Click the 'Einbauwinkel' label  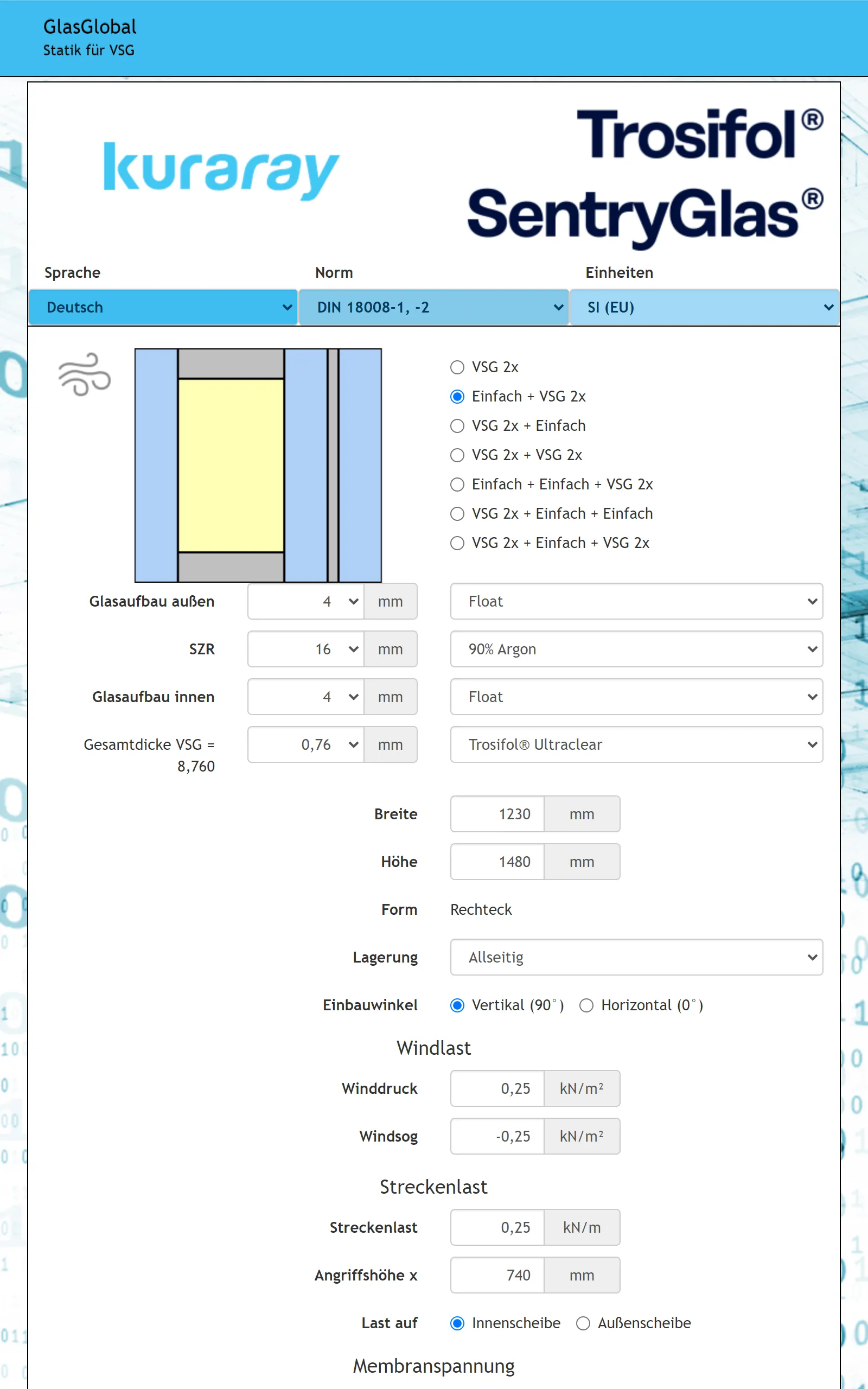(x=371, y=1005)
